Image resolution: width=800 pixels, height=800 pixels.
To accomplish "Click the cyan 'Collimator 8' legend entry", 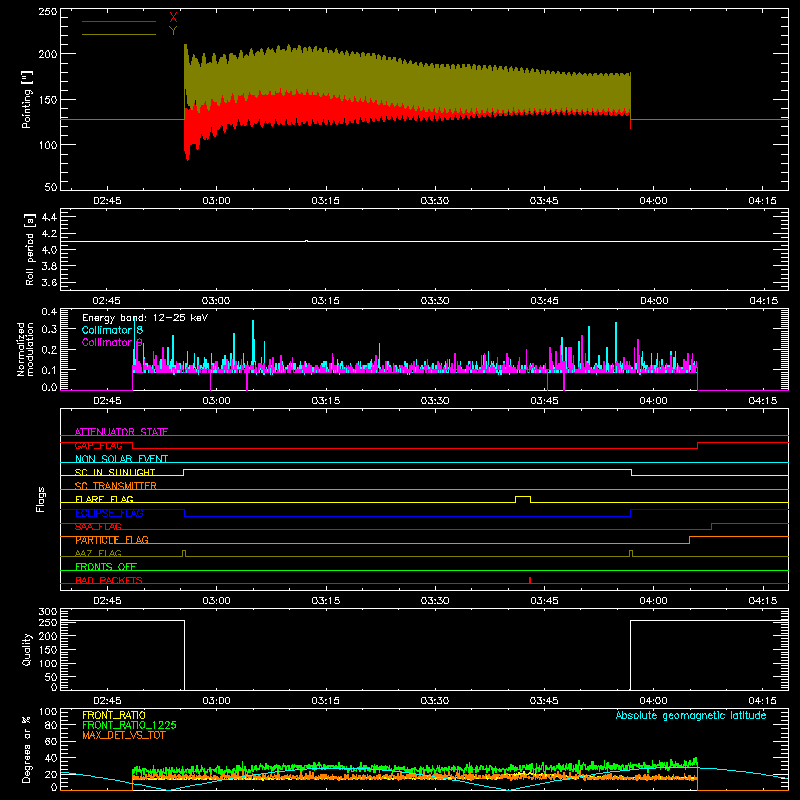I will (x=112, y=330).
